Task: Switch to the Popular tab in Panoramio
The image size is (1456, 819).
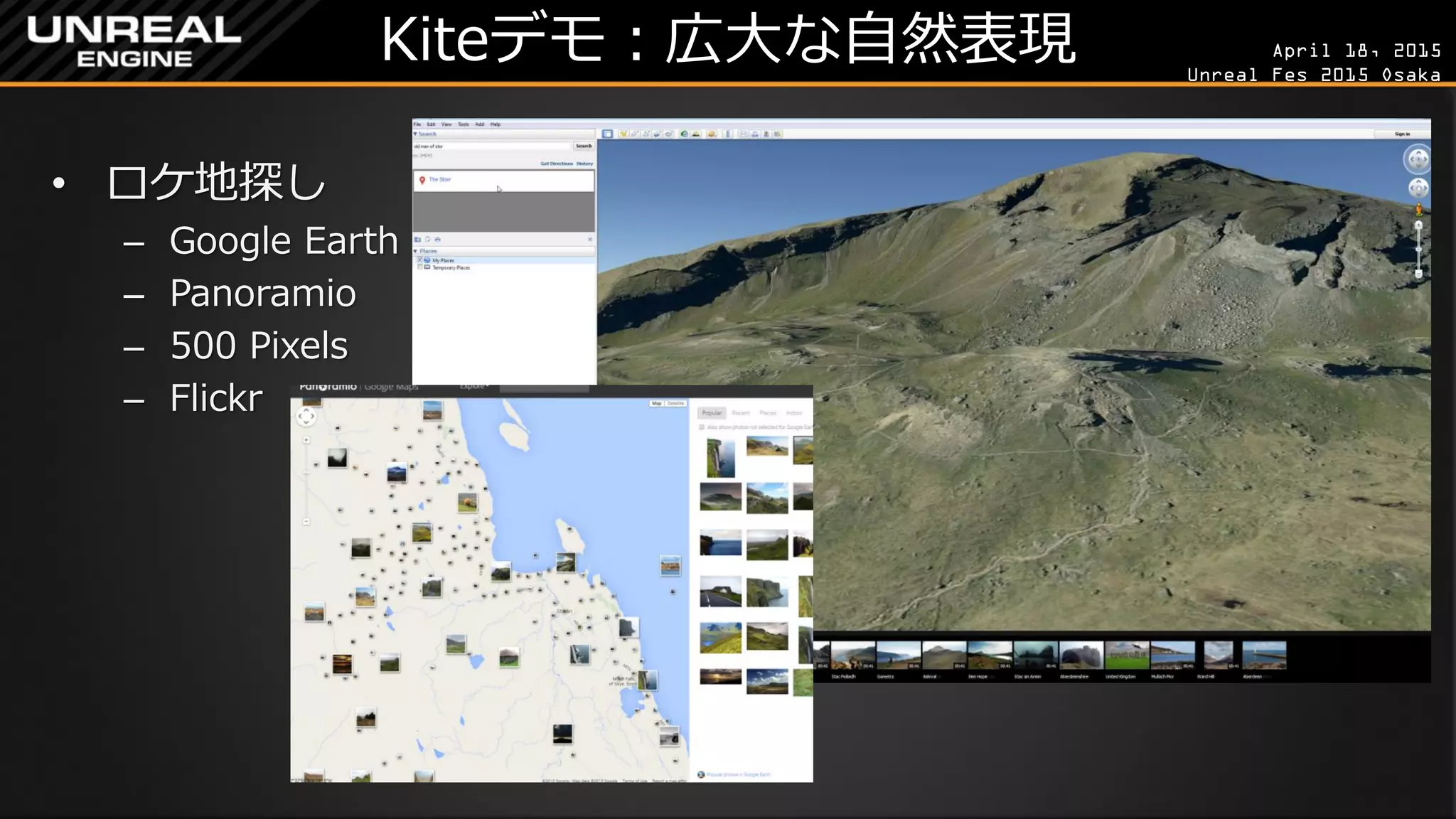Action: point(712,413)
